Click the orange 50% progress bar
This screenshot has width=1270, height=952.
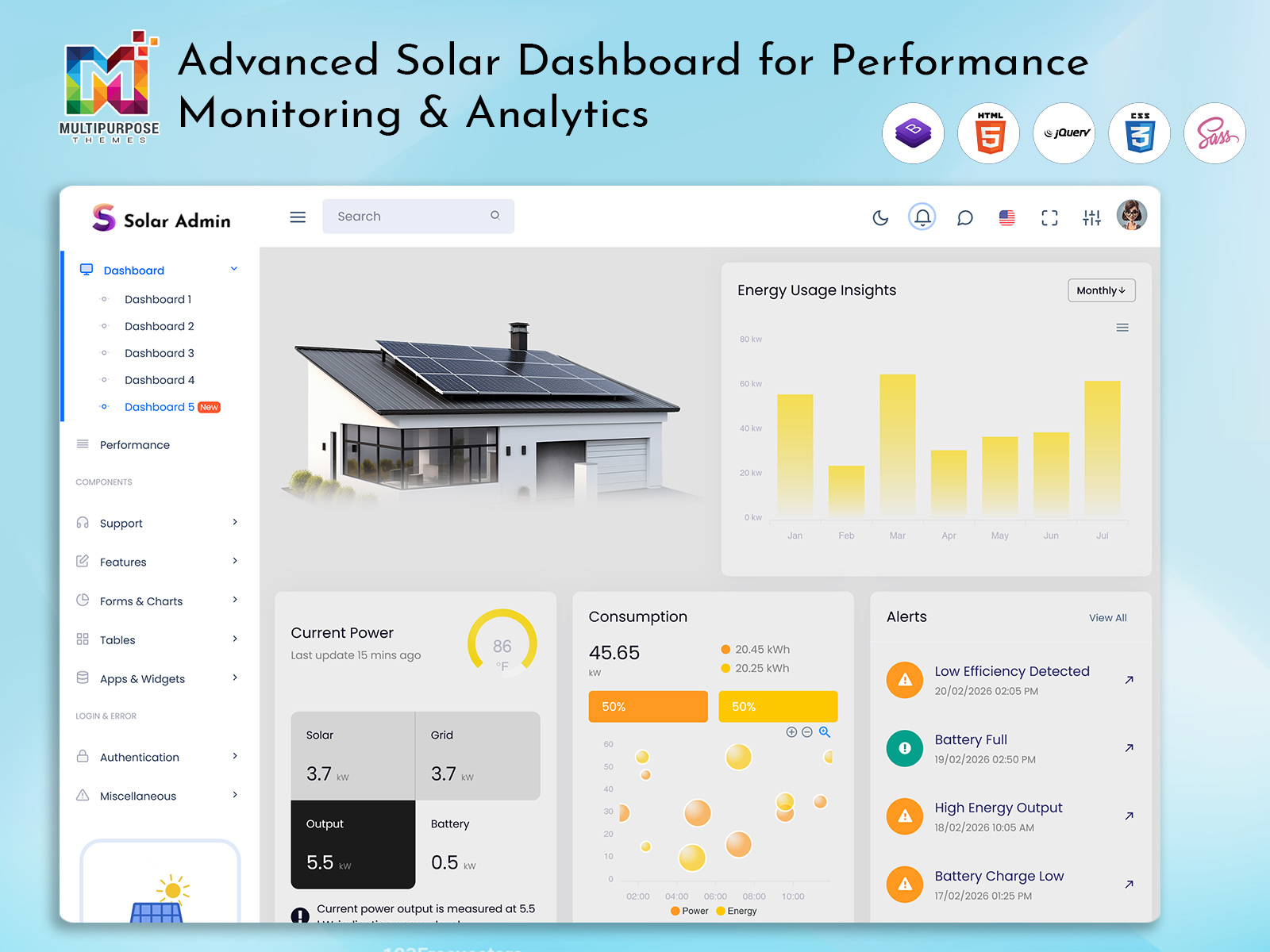point(648,706)
